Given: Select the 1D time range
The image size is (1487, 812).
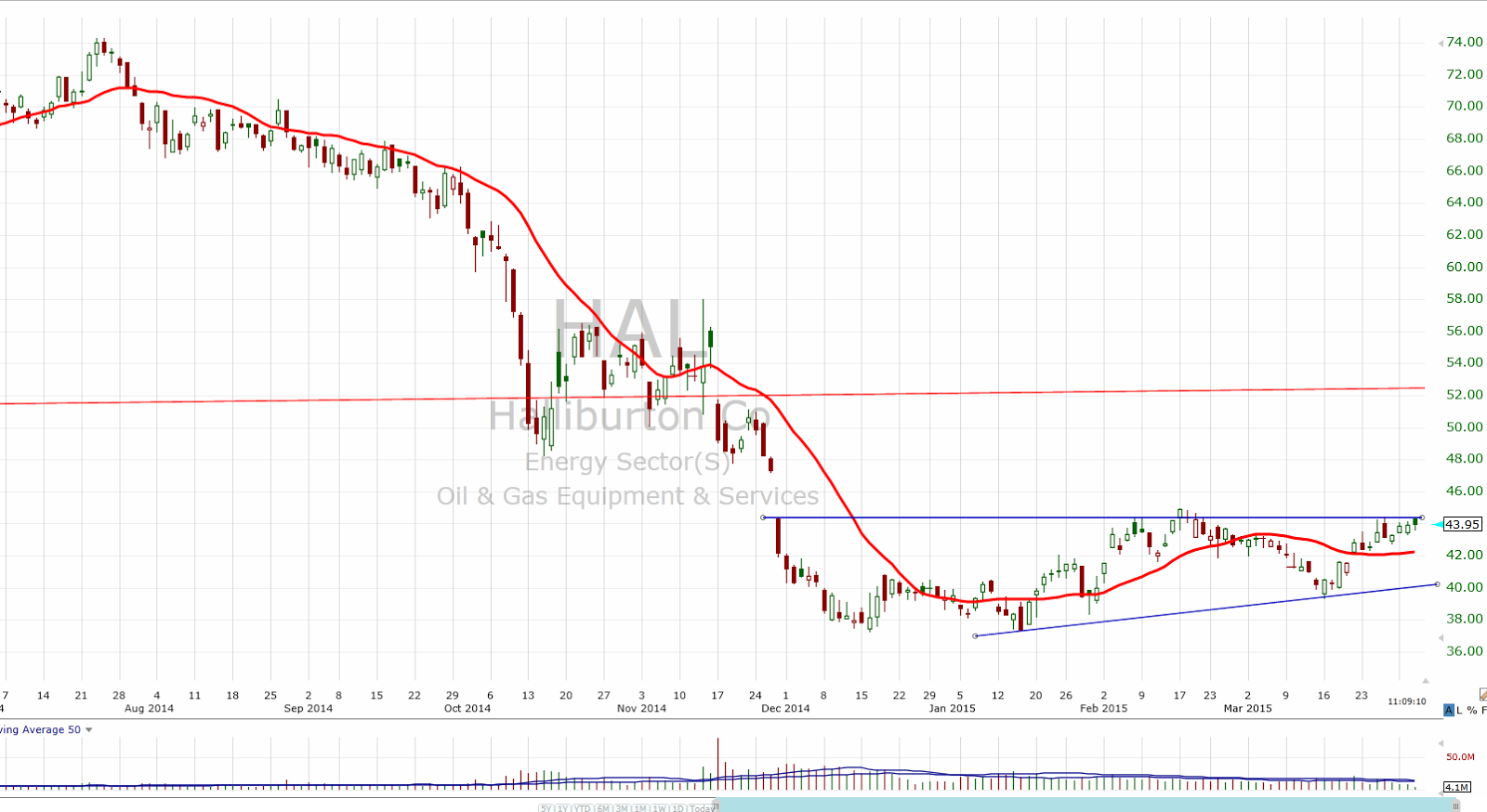Looking at the screenshot, I should [x=678, y=808].
